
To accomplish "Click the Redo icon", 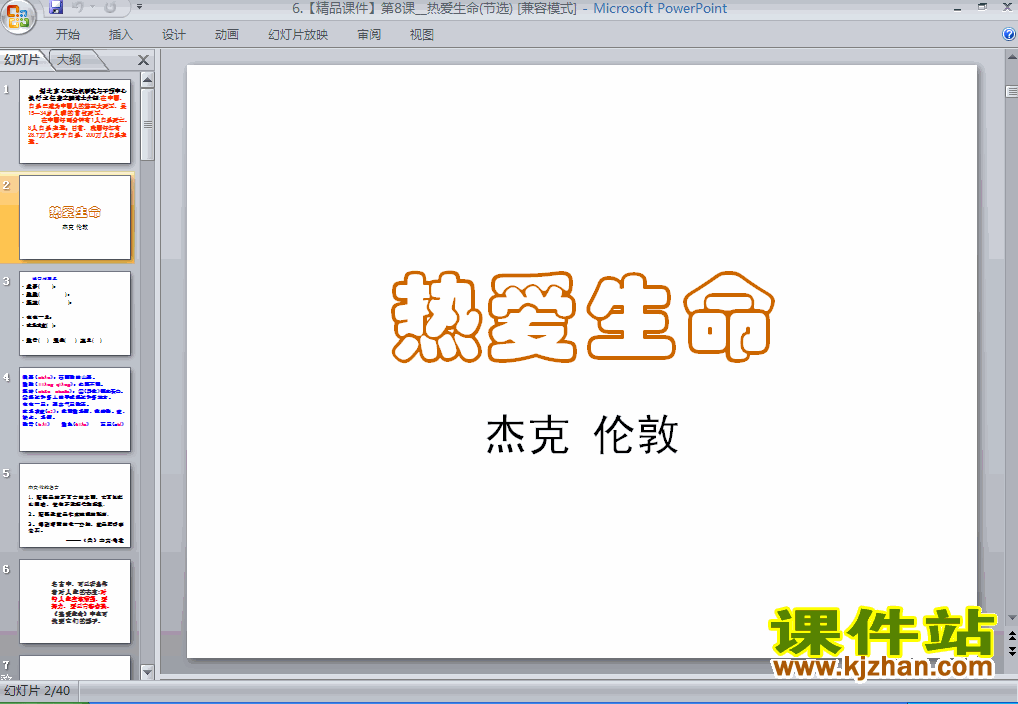I will tap(110, 7).
